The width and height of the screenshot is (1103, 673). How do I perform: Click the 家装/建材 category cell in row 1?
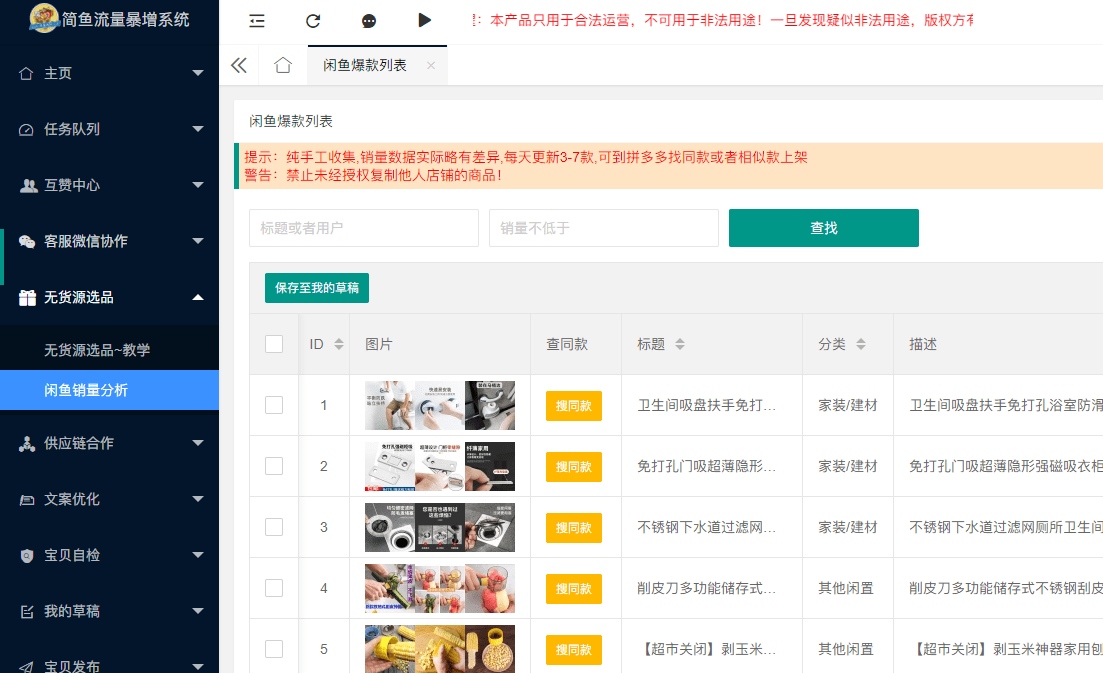pos(848,405)
